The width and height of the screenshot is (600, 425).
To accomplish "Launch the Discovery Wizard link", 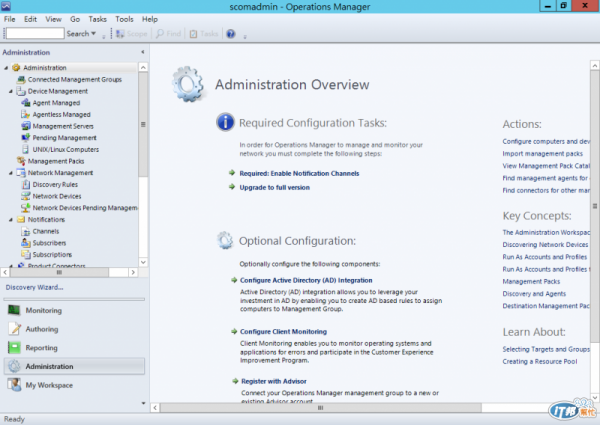I will point(34,287).
